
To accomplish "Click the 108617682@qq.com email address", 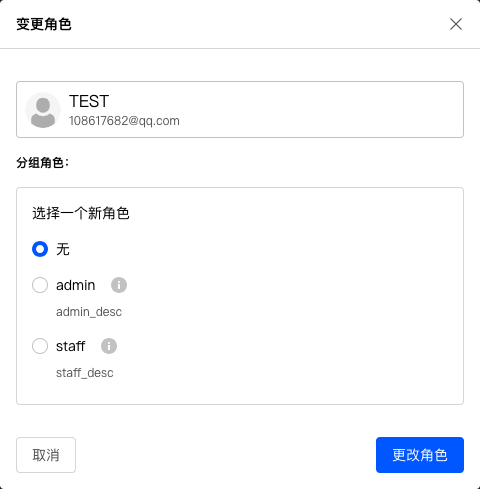I will pos(124,121).
